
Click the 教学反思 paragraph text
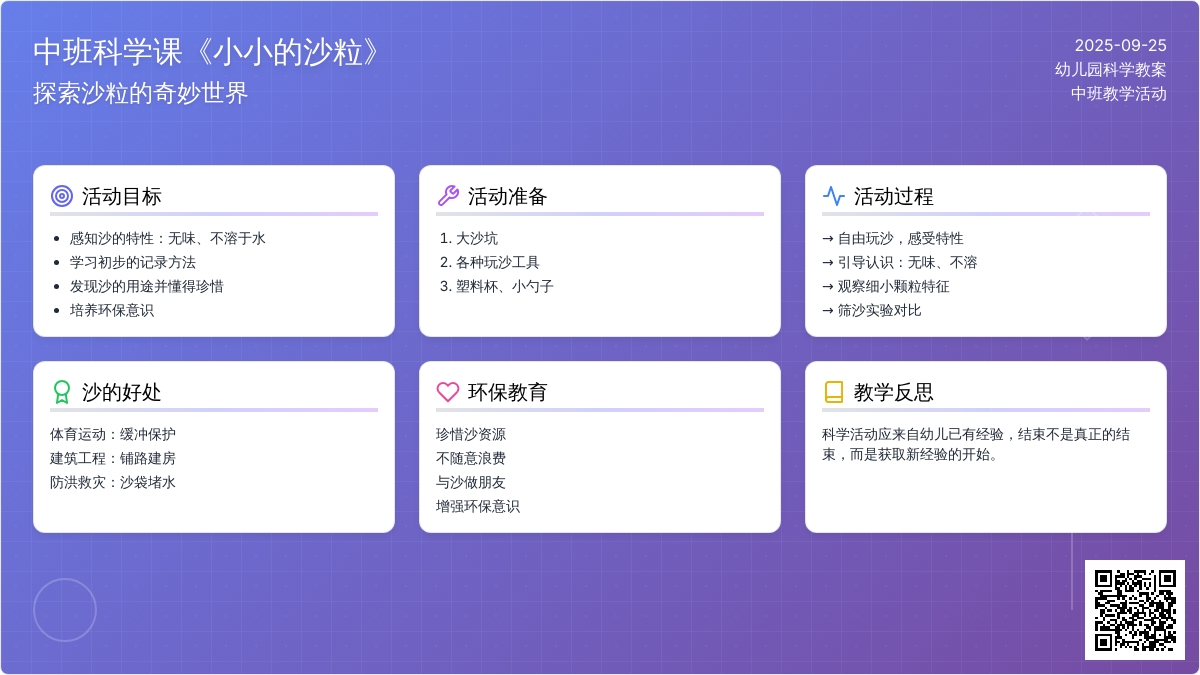[x=975, y=444]
